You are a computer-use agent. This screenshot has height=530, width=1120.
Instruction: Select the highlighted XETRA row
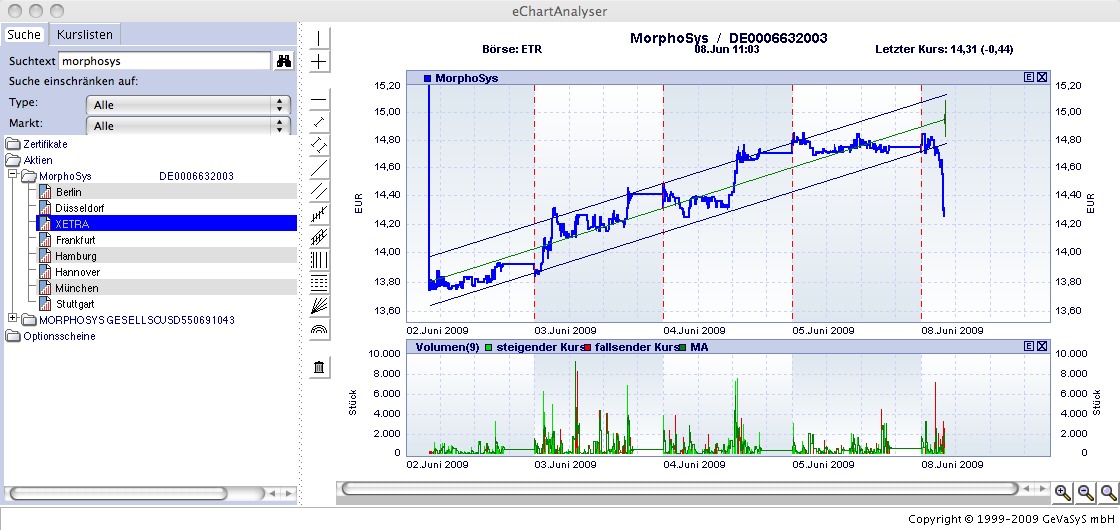point(166,223)
